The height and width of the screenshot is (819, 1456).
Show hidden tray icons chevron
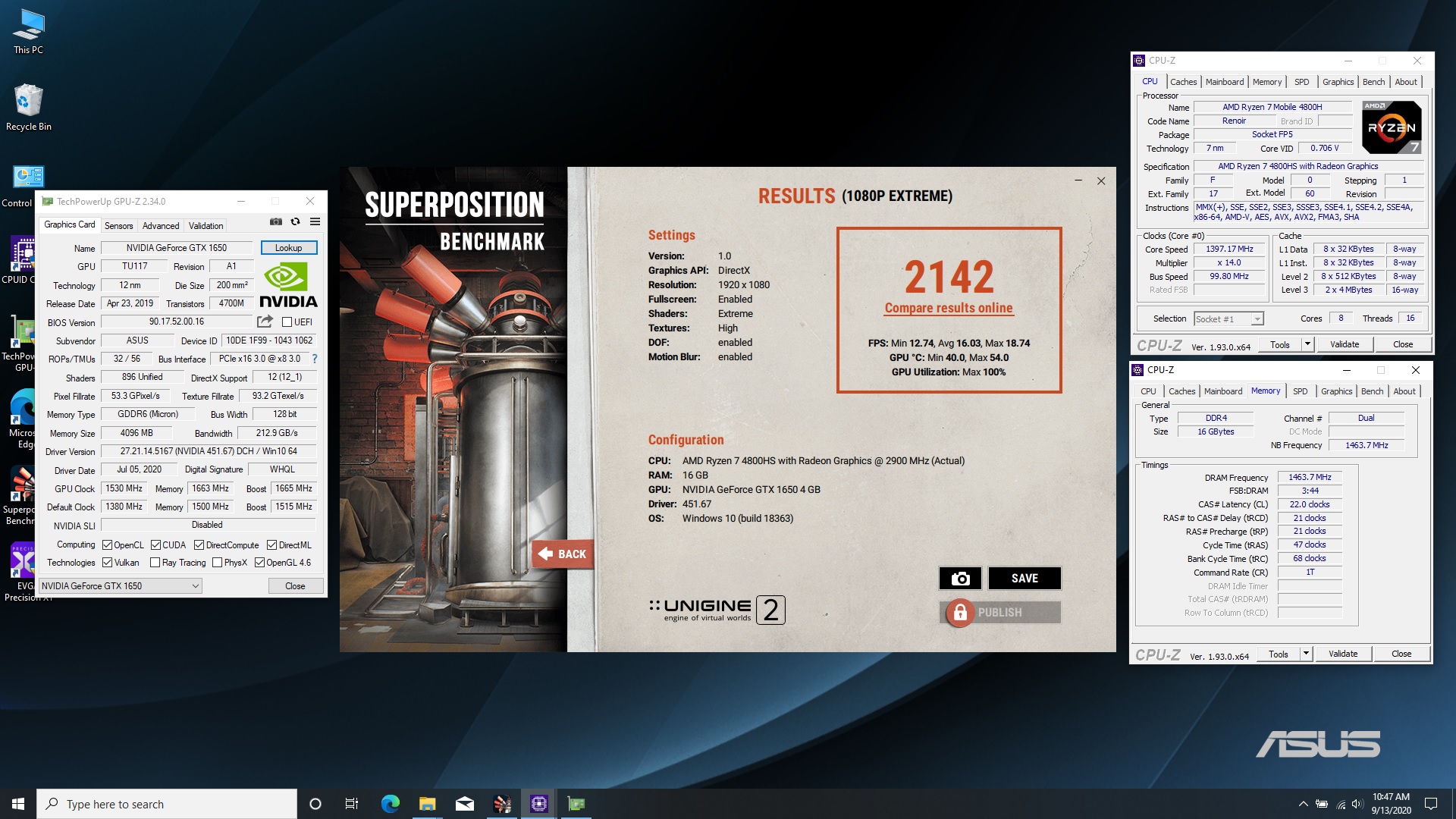click(1303, 804)
